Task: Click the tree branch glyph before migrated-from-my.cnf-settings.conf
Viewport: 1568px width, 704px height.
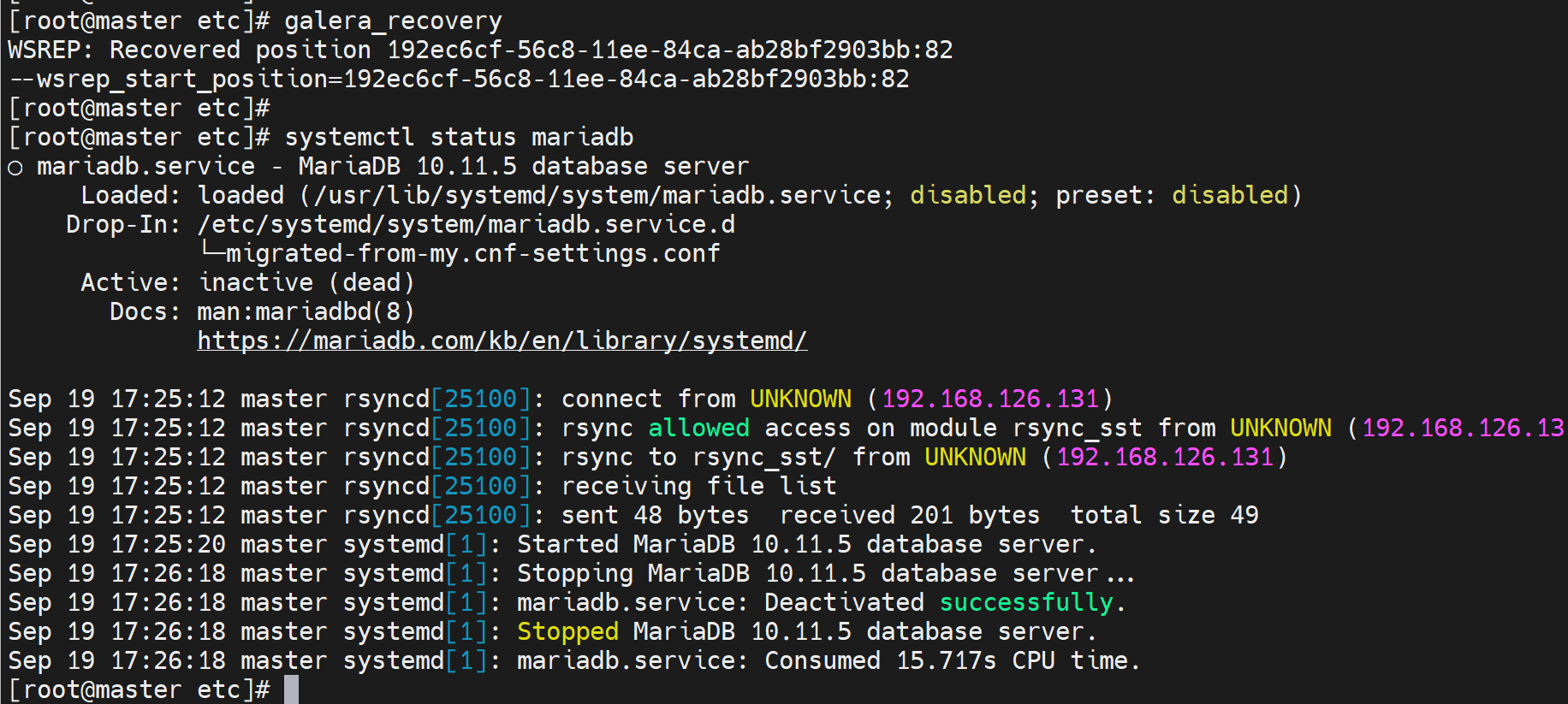Action: click(x=211, y=251)
